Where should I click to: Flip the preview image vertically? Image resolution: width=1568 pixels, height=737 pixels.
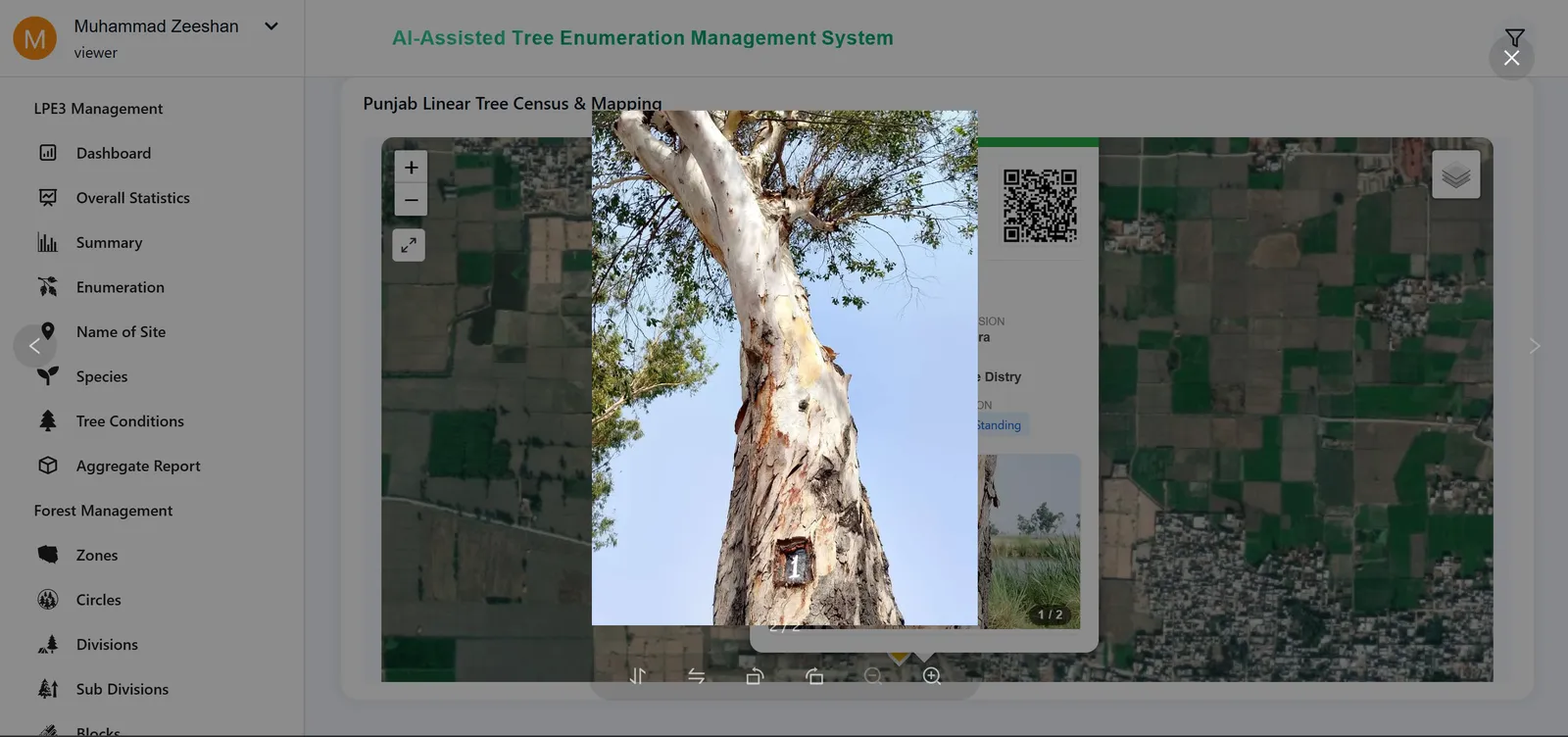(x=638, y=676)
